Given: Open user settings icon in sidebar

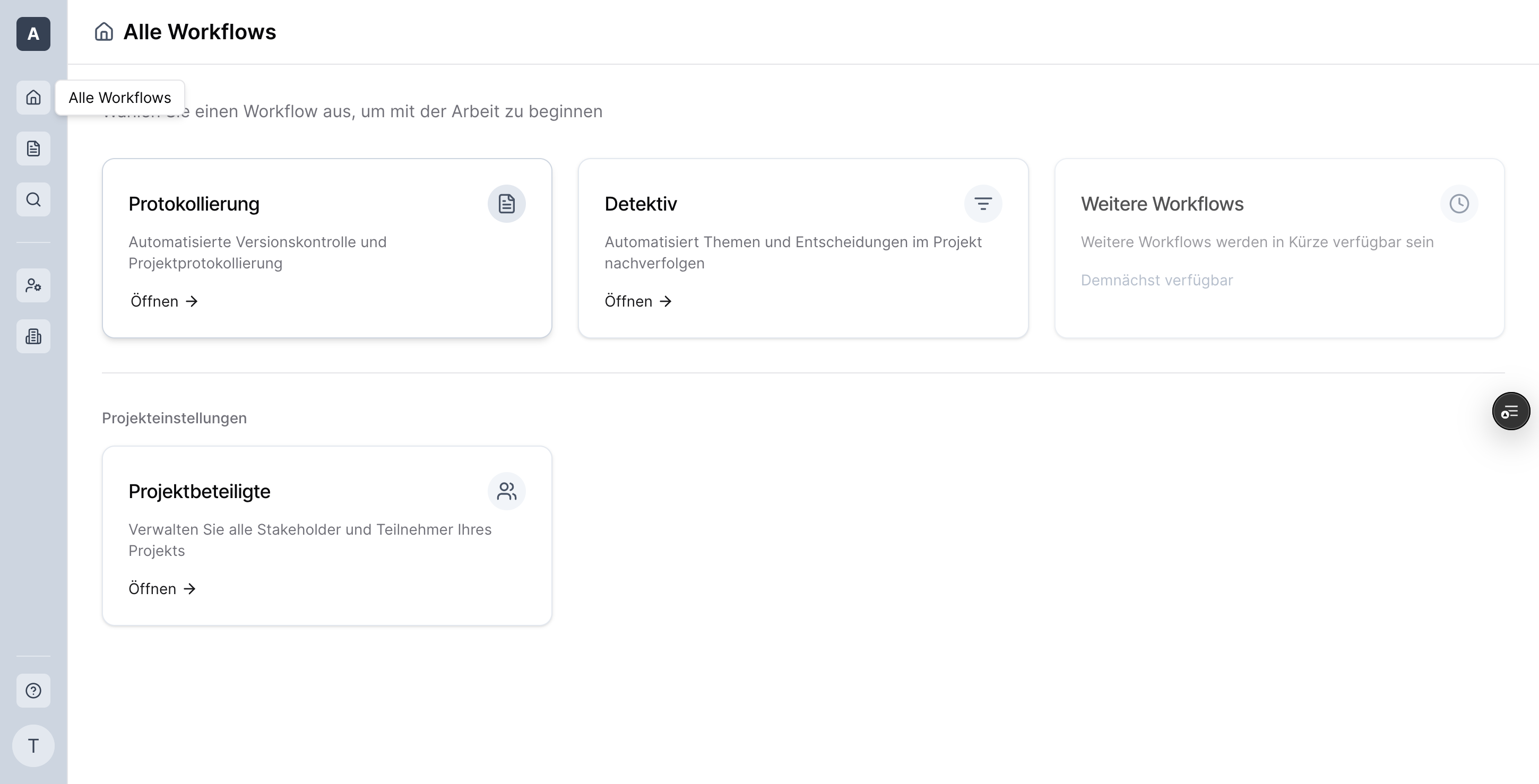Looking at the screenshot, I should coord(33,285).
